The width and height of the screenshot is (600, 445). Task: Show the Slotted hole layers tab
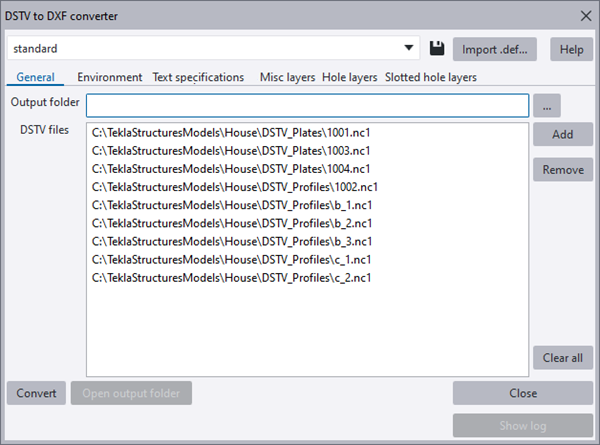click(x=430, y=77)
